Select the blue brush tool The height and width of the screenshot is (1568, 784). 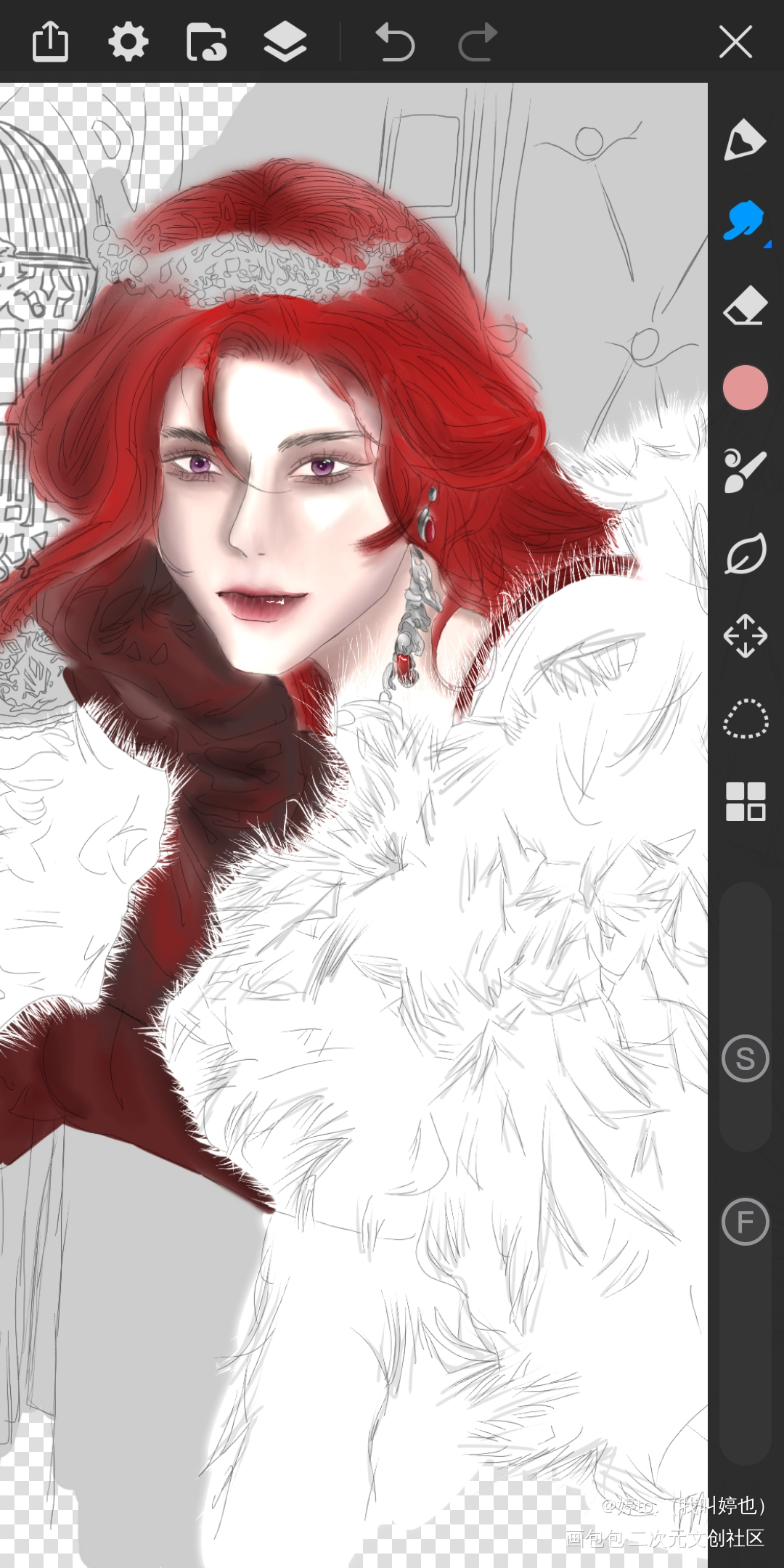point(746,221)
